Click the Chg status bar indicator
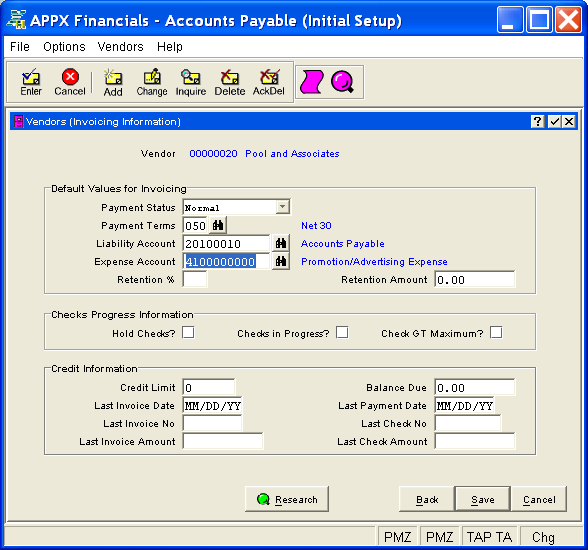 click(543, 537)
